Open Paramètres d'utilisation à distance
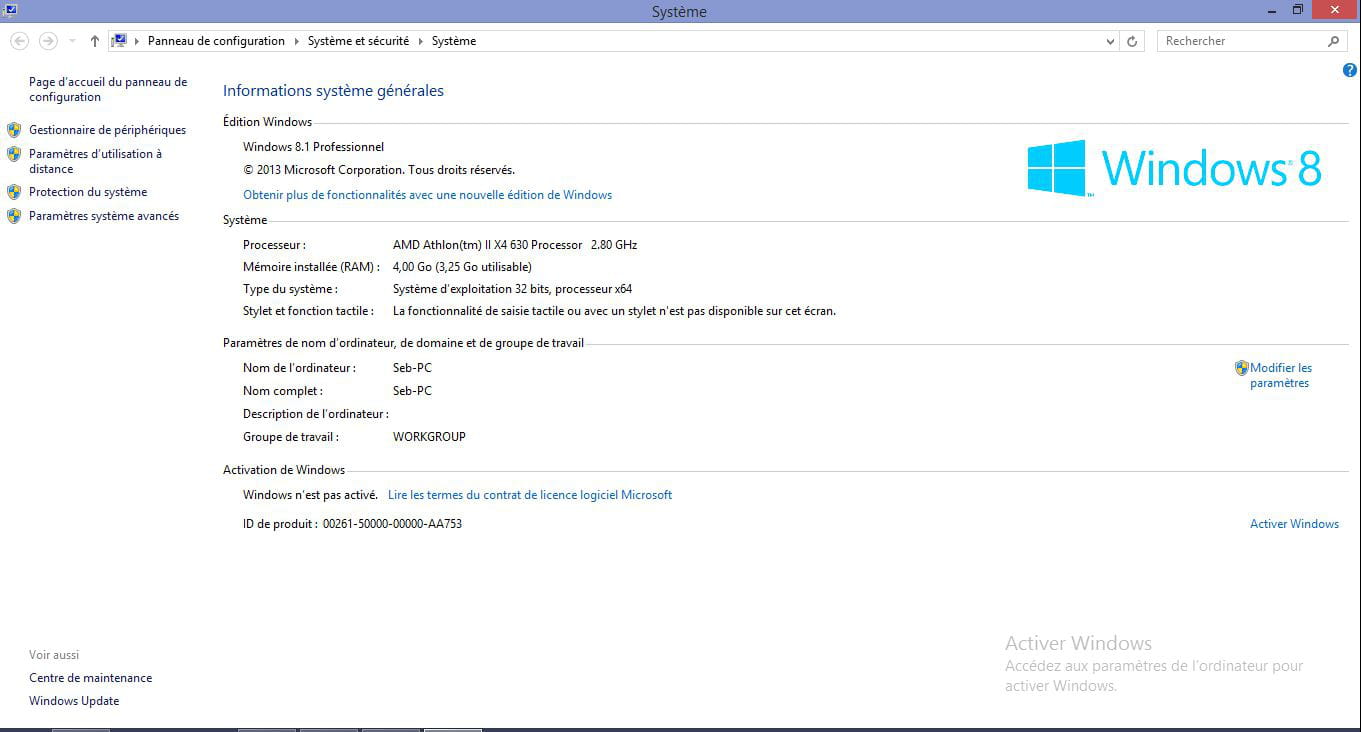Viewport: 1361px width, 732px height. pos(95,161)
